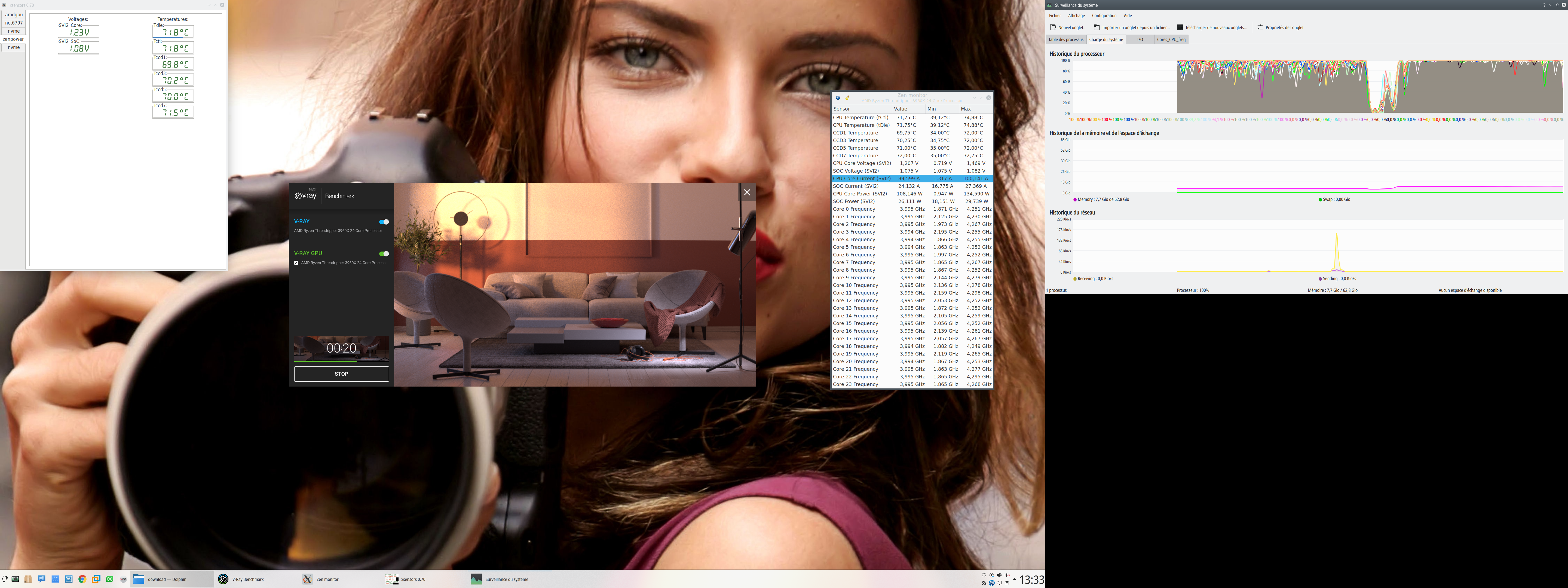Image resolution: width=1568 pixels, height=588 pixels.
Task: Click the Nouvel onglet toolbar icon
Action: (x=1053, y=27)
